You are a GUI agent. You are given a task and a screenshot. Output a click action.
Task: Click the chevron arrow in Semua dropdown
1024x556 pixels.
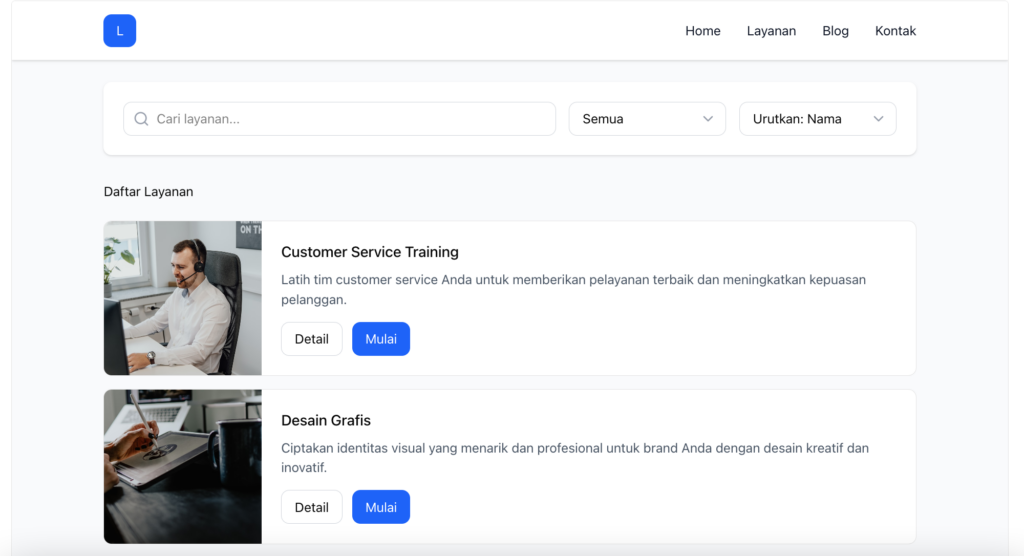(708, 119)
